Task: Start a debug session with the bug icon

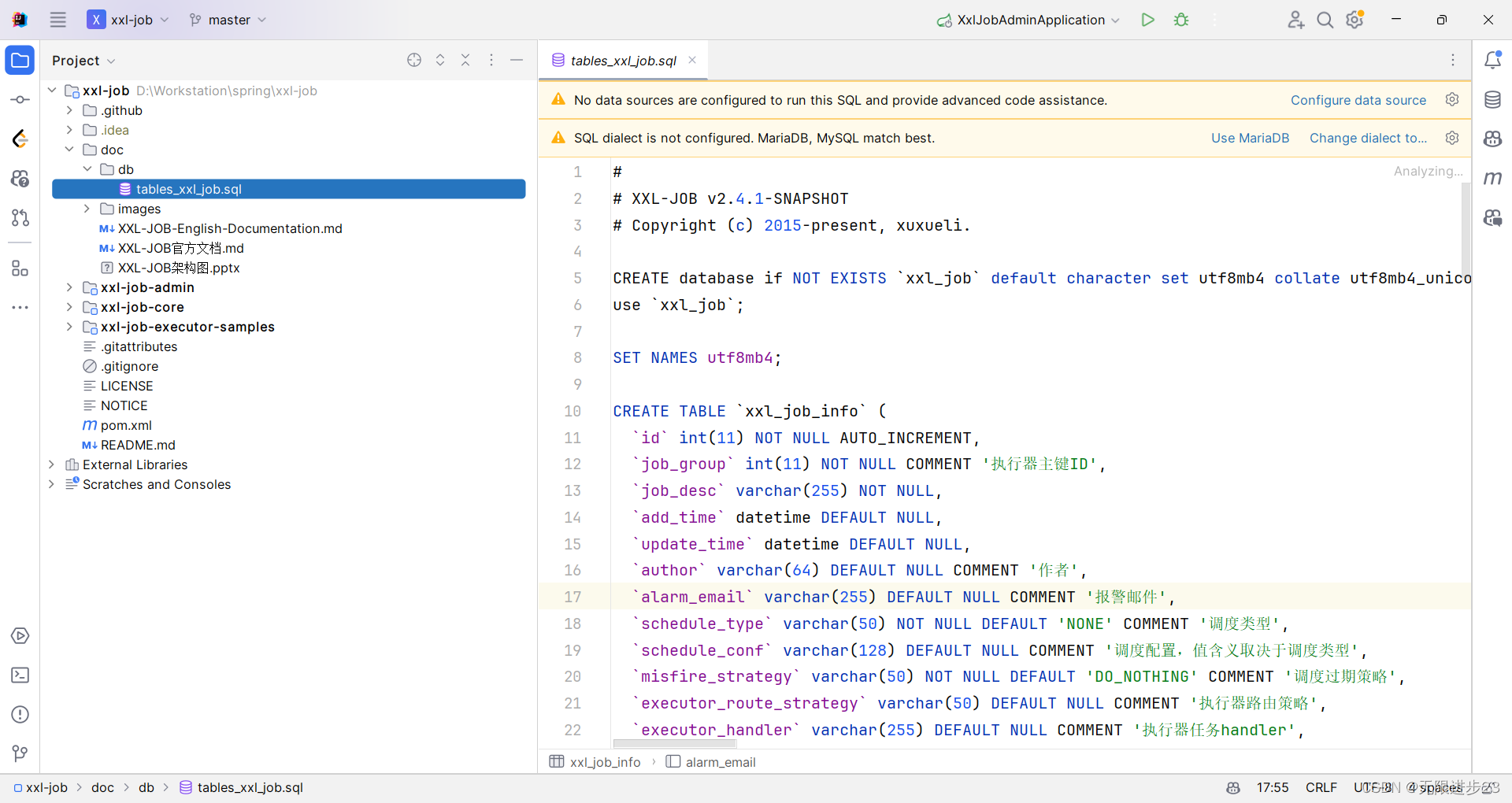Action: click(x=1180, y=20)
